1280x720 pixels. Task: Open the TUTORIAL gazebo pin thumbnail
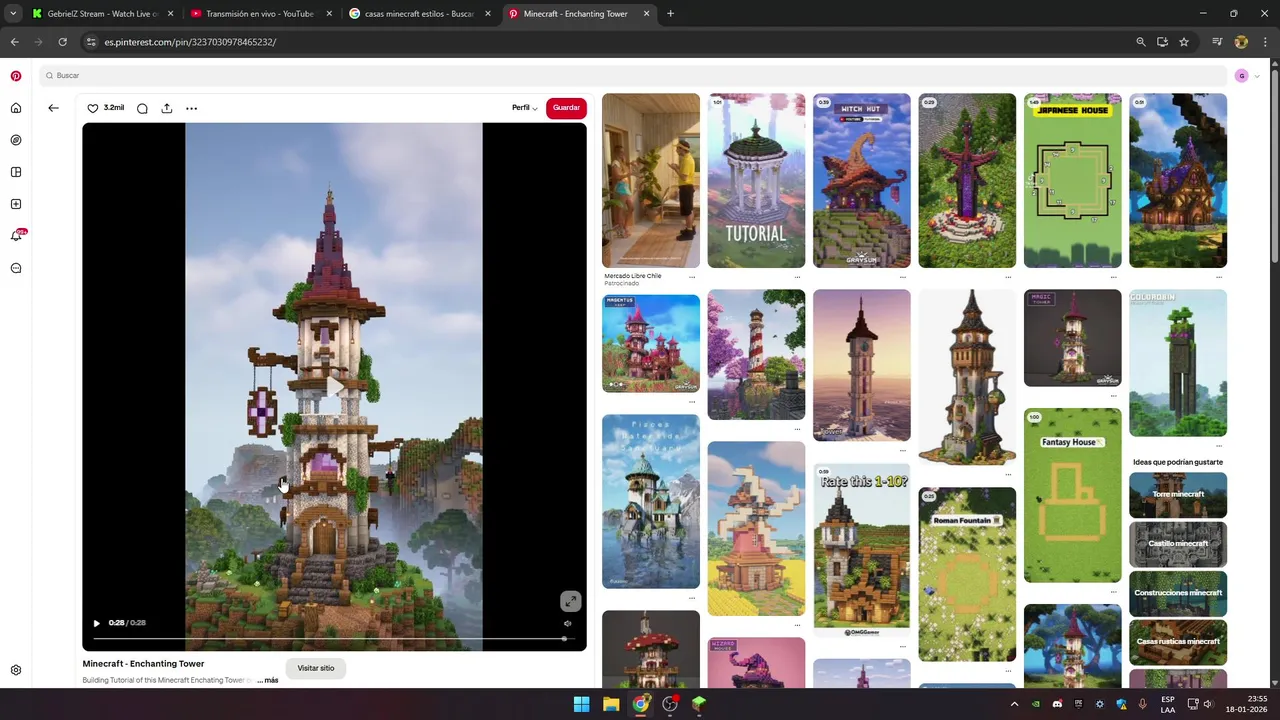coord(756,181)
